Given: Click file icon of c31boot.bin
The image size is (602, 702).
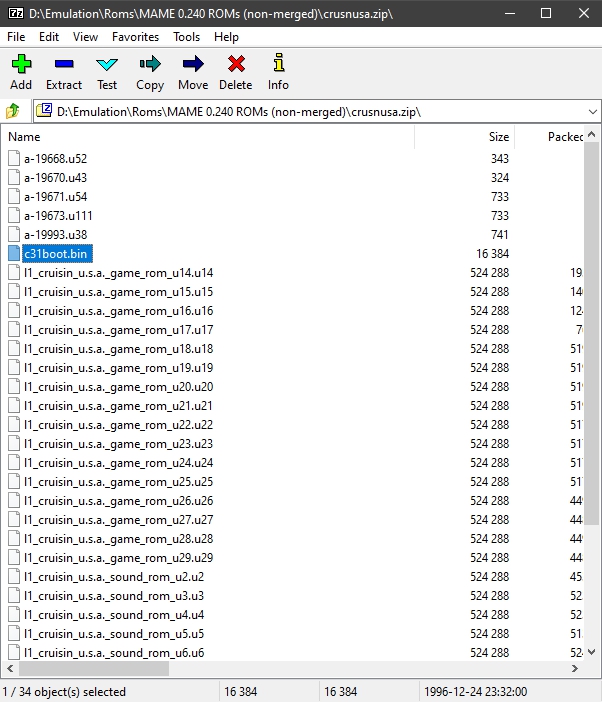Looking at the screenshot, I should click(14, 253).
